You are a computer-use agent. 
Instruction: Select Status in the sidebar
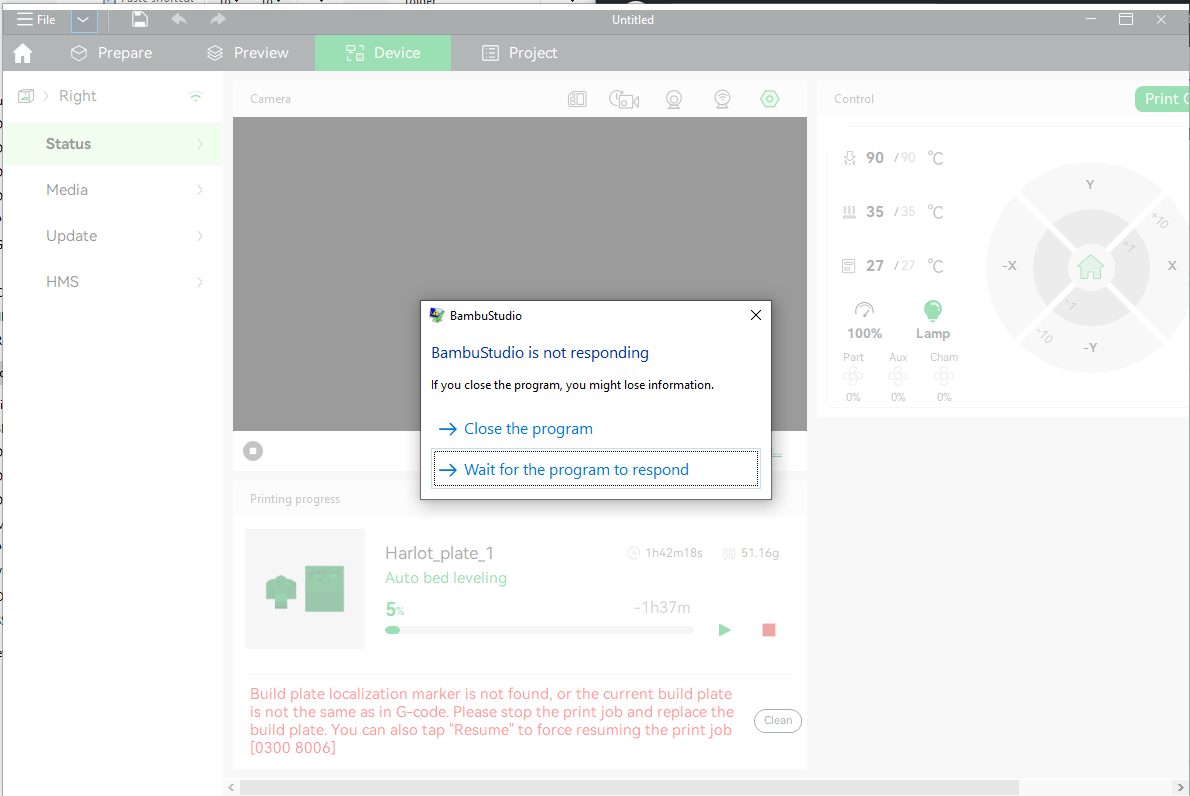[113, 143]
